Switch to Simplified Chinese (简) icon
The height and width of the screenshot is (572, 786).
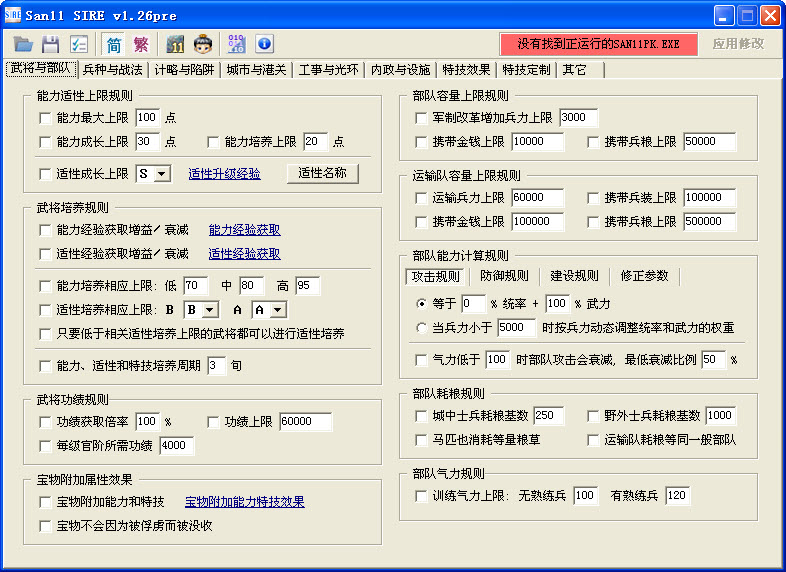coord(114,44)
